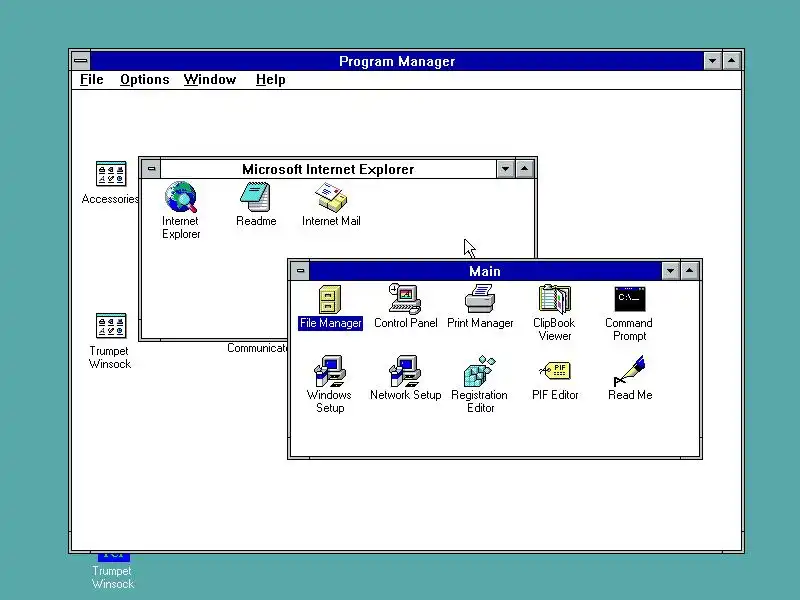The width and height of the screenshot is (800, 600).
Task: Select the Accessories program group icon
Action: tap(111, 174)
